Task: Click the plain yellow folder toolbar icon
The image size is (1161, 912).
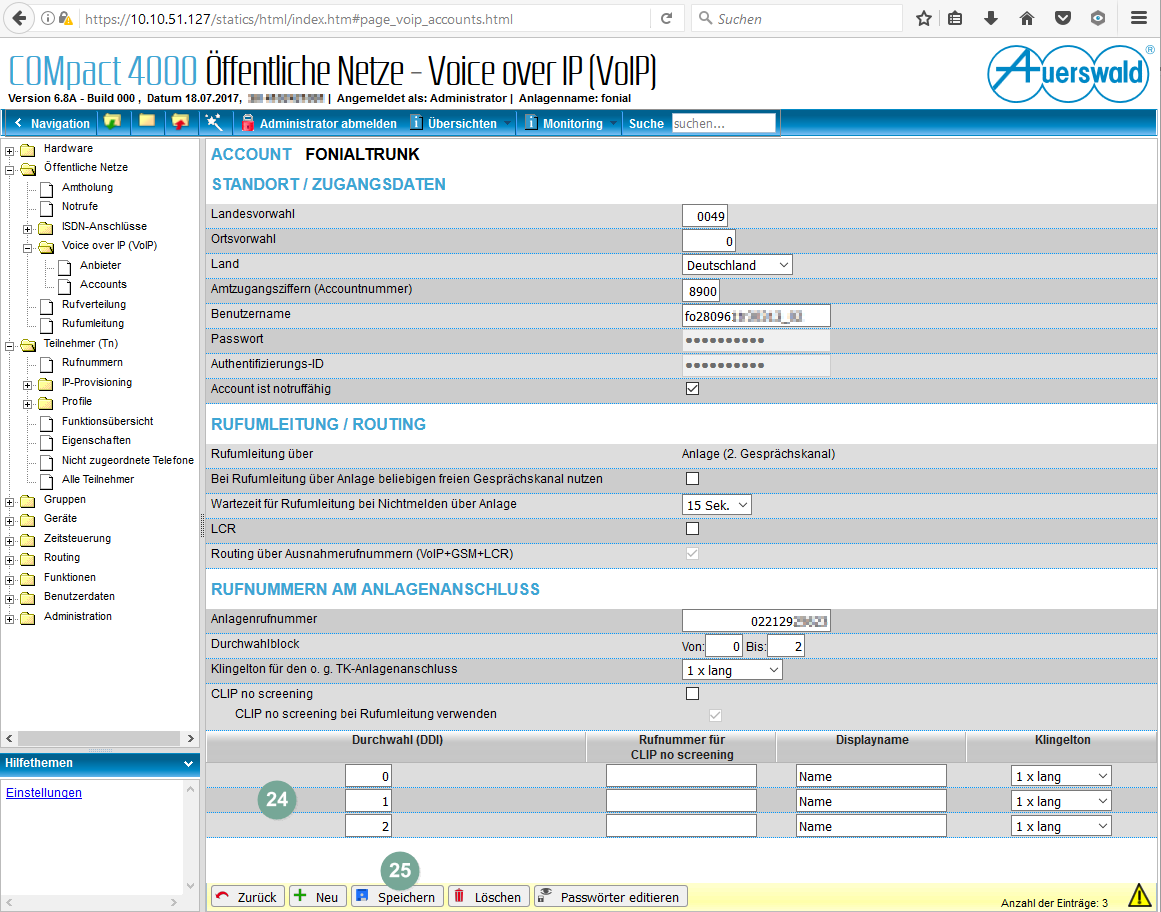Action: (x=147, y=122)
